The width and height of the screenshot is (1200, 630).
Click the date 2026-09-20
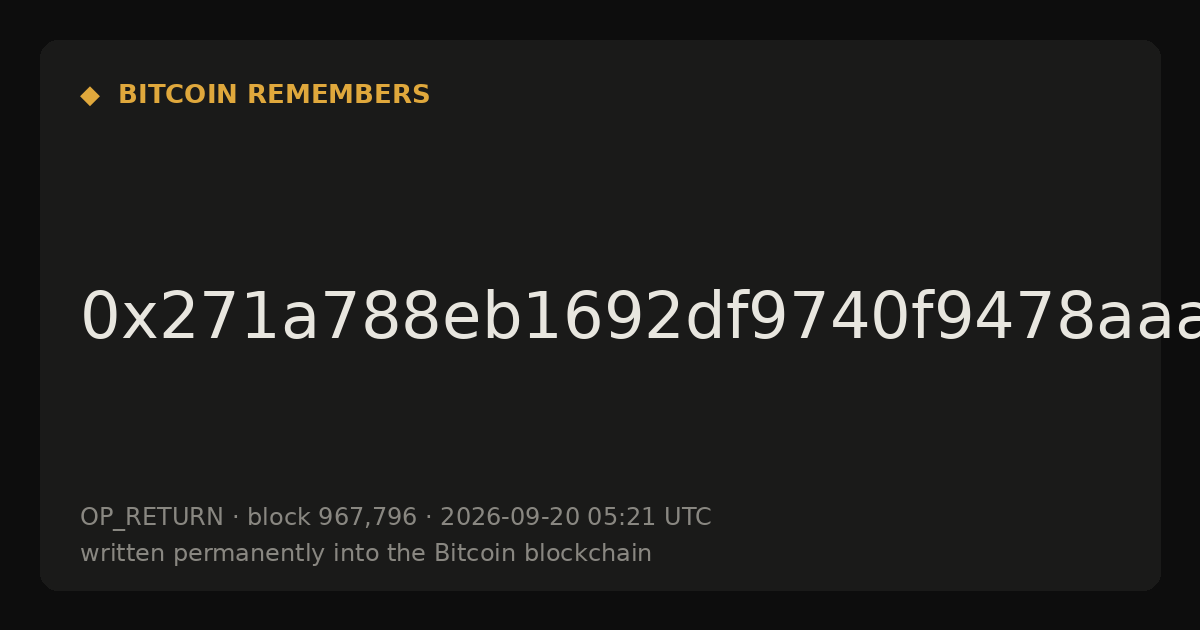coord(510,517)
